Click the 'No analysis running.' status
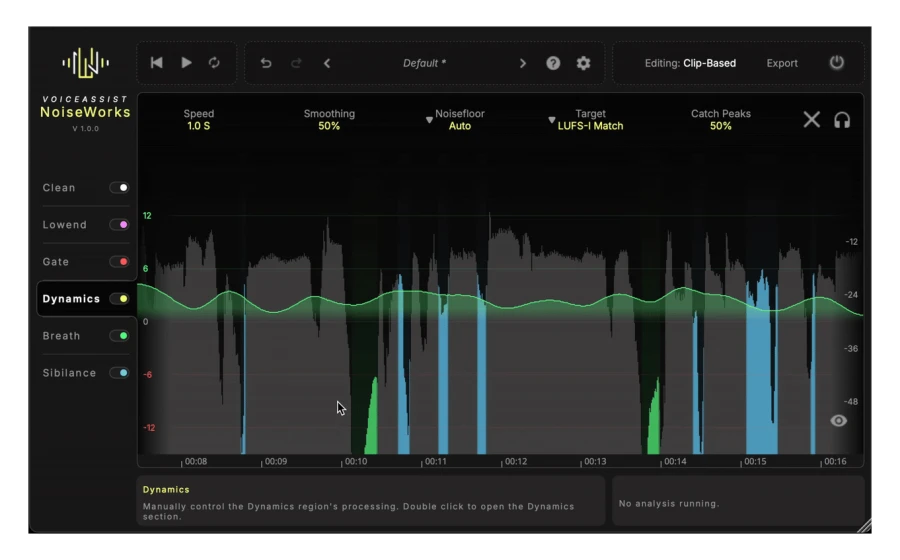 click(x=669, y=503)
